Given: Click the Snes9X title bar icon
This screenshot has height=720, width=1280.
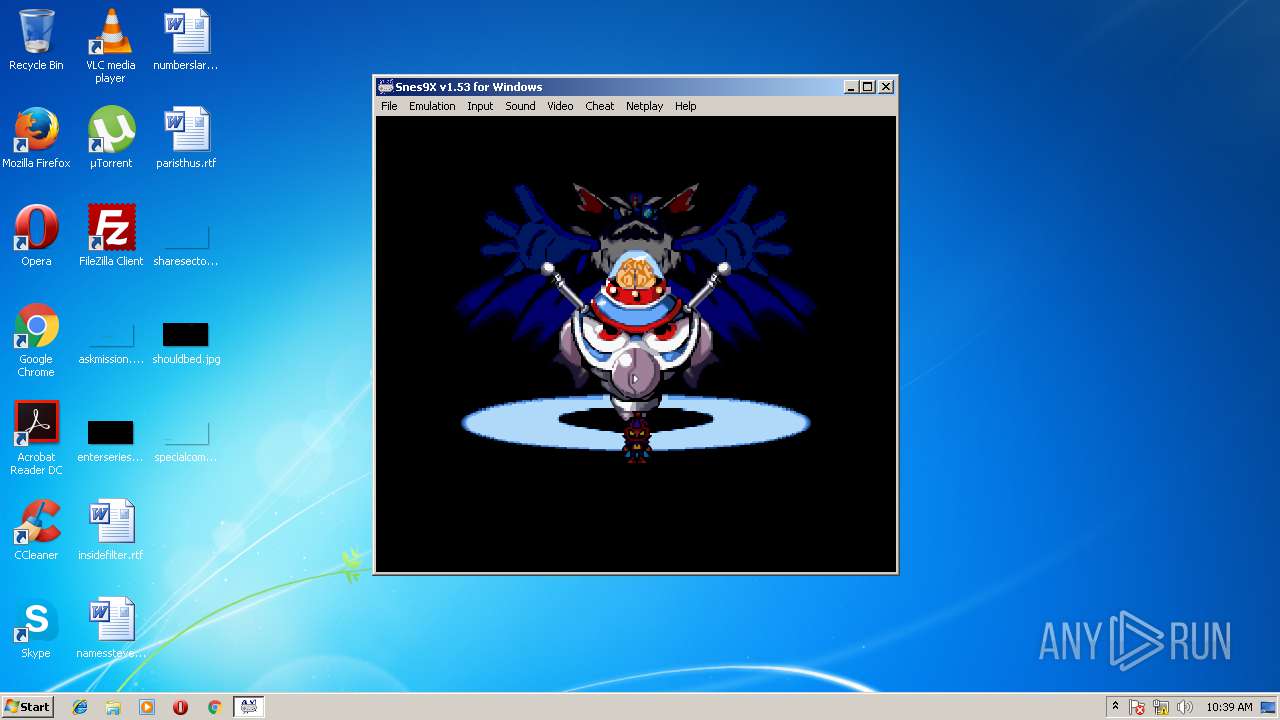Looking at the screenshot, I should click(385, 87).
